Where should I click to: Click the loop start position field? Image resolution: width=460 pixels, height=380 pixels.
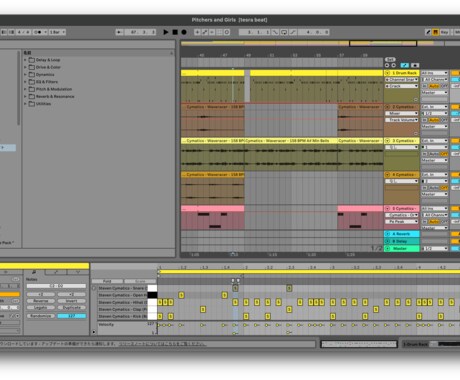pyautogui.click(x=254, y=32)
